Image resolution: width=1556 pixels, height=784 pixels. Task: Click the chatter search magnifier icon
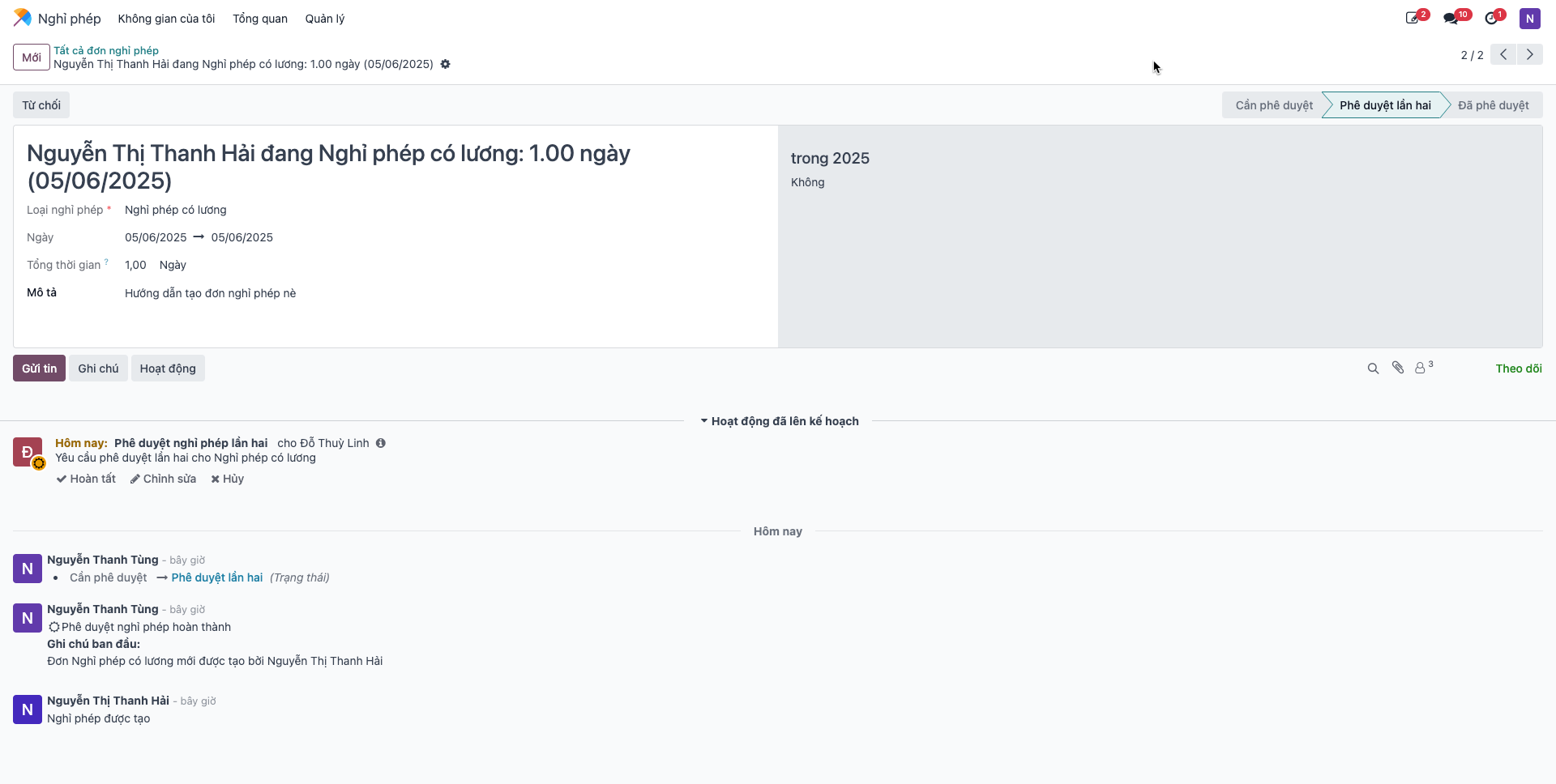[x=1373, y=369]
